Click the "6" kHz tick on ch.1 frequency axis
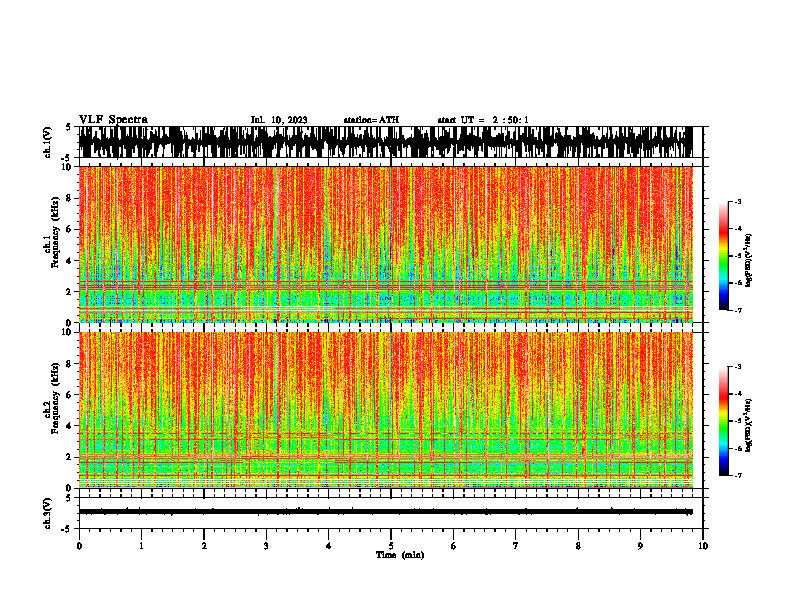Screen dimensions: 792x612 pyautogui.click(x=70, y=229)
